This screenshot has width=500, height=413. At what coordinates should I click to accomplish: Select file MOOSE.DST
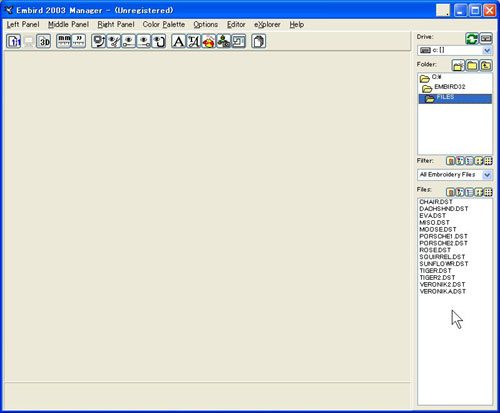[x=438, y=230]
